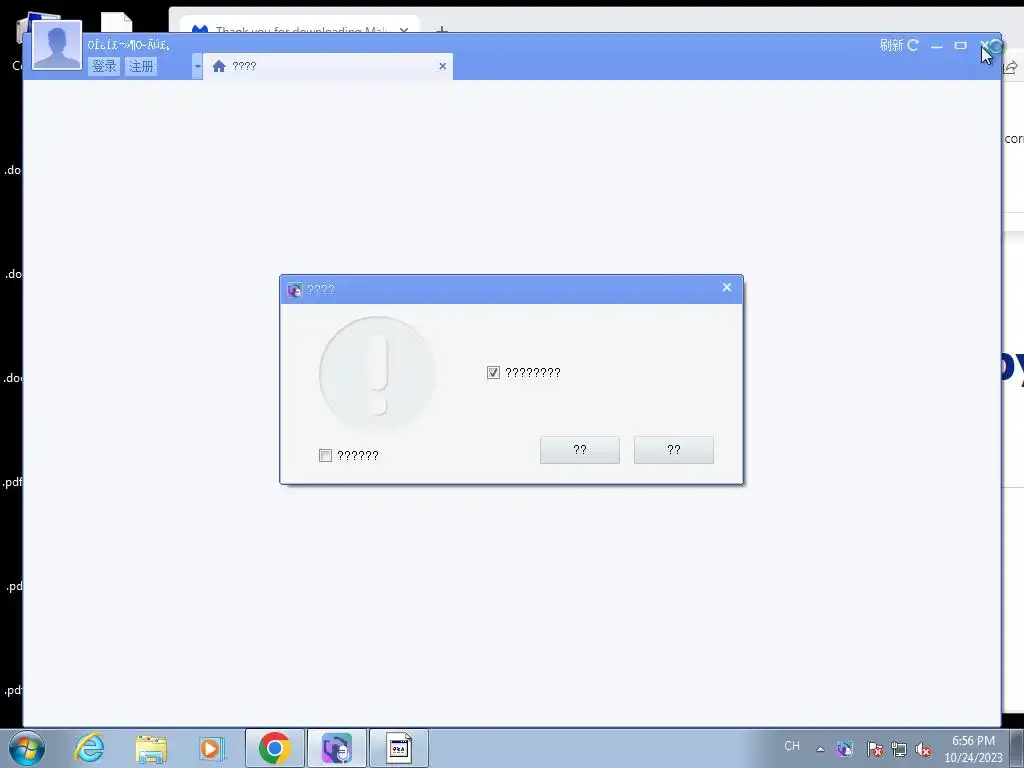Click the network tray icon

[x=899, y=749]
